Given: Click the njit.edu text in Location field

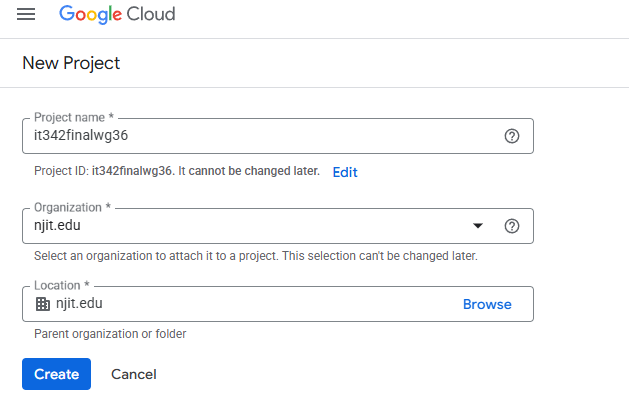Looking at the screenshot, I should [80, 304].
